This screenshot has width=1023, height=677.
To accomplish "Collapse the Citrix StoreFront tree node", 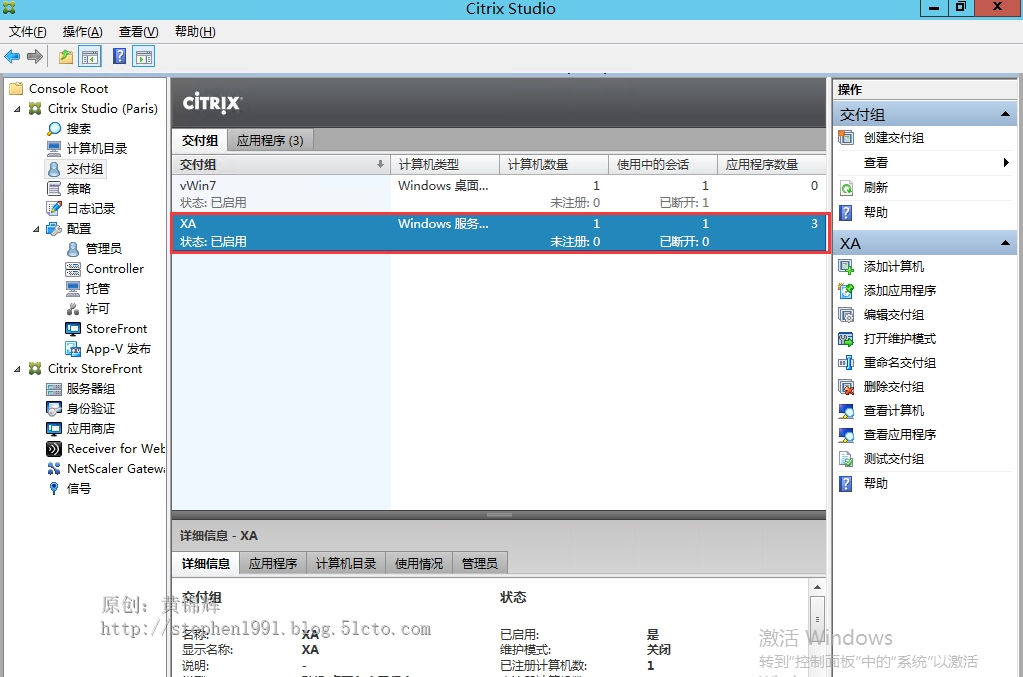I will click(18, 369).
